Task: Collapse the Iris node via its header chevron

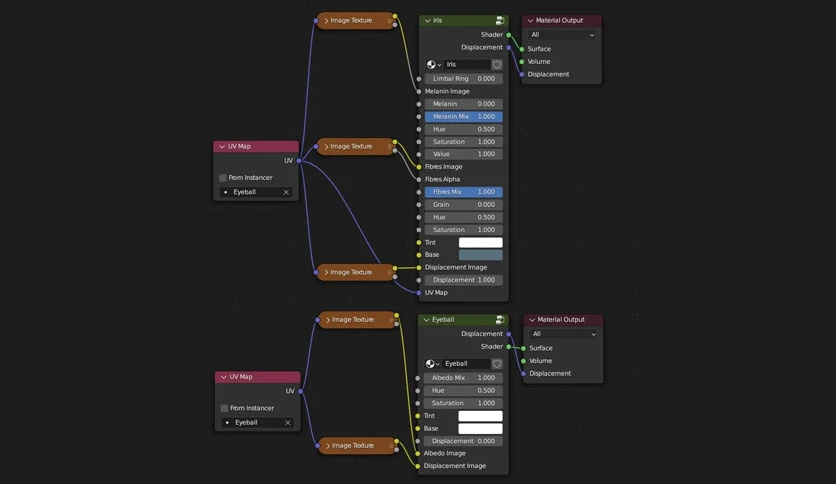Action: pyautogui.click(x=428, y=21)
